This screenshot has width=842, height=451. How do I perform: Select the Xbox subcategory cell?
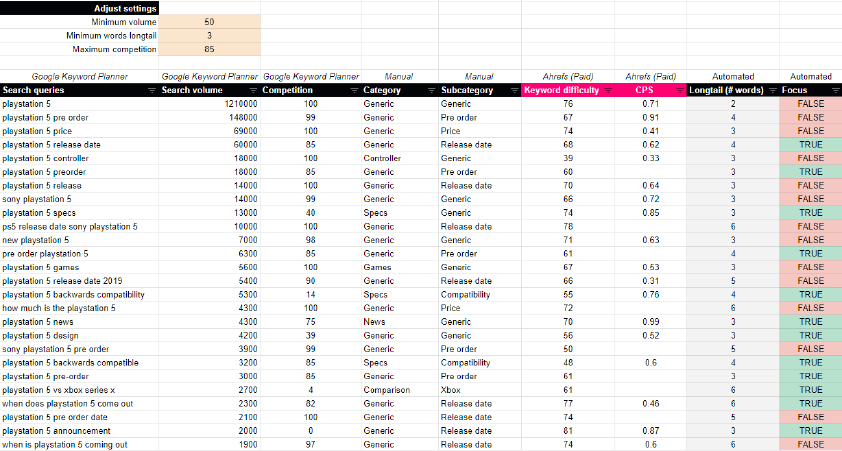480,390
